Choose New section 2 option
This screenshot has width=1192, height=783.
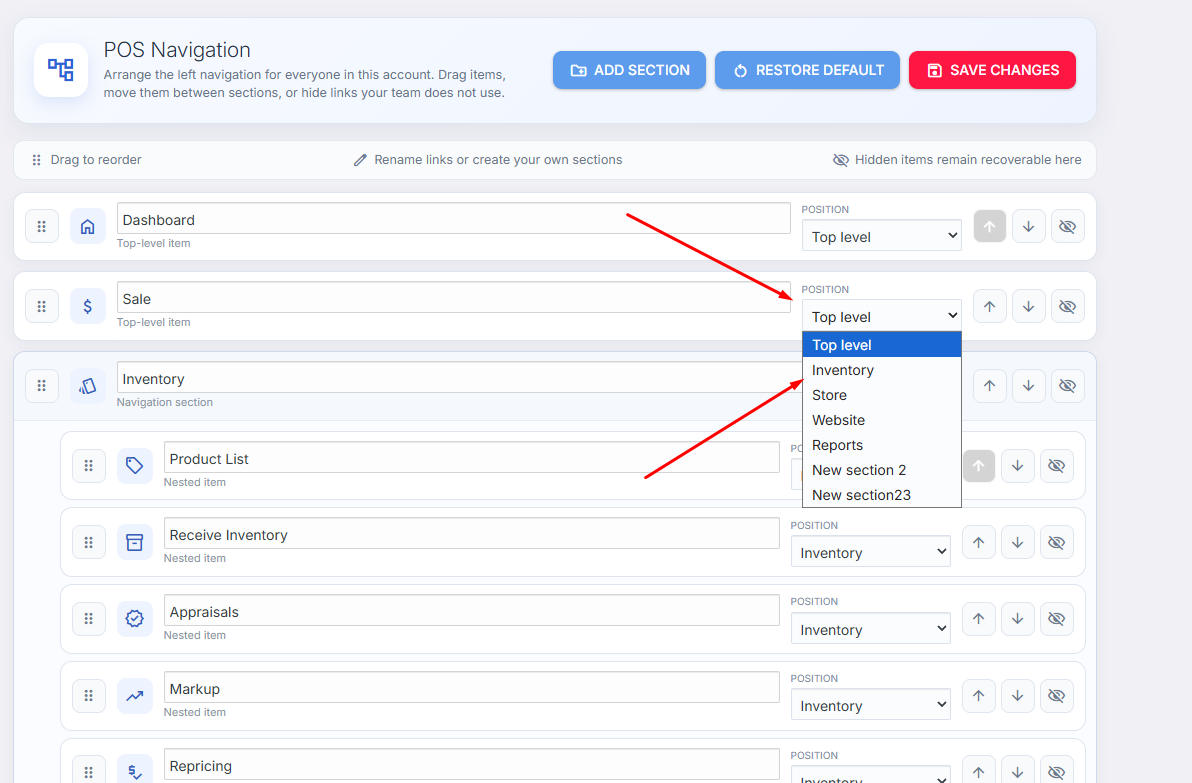(x=882, y=471)
